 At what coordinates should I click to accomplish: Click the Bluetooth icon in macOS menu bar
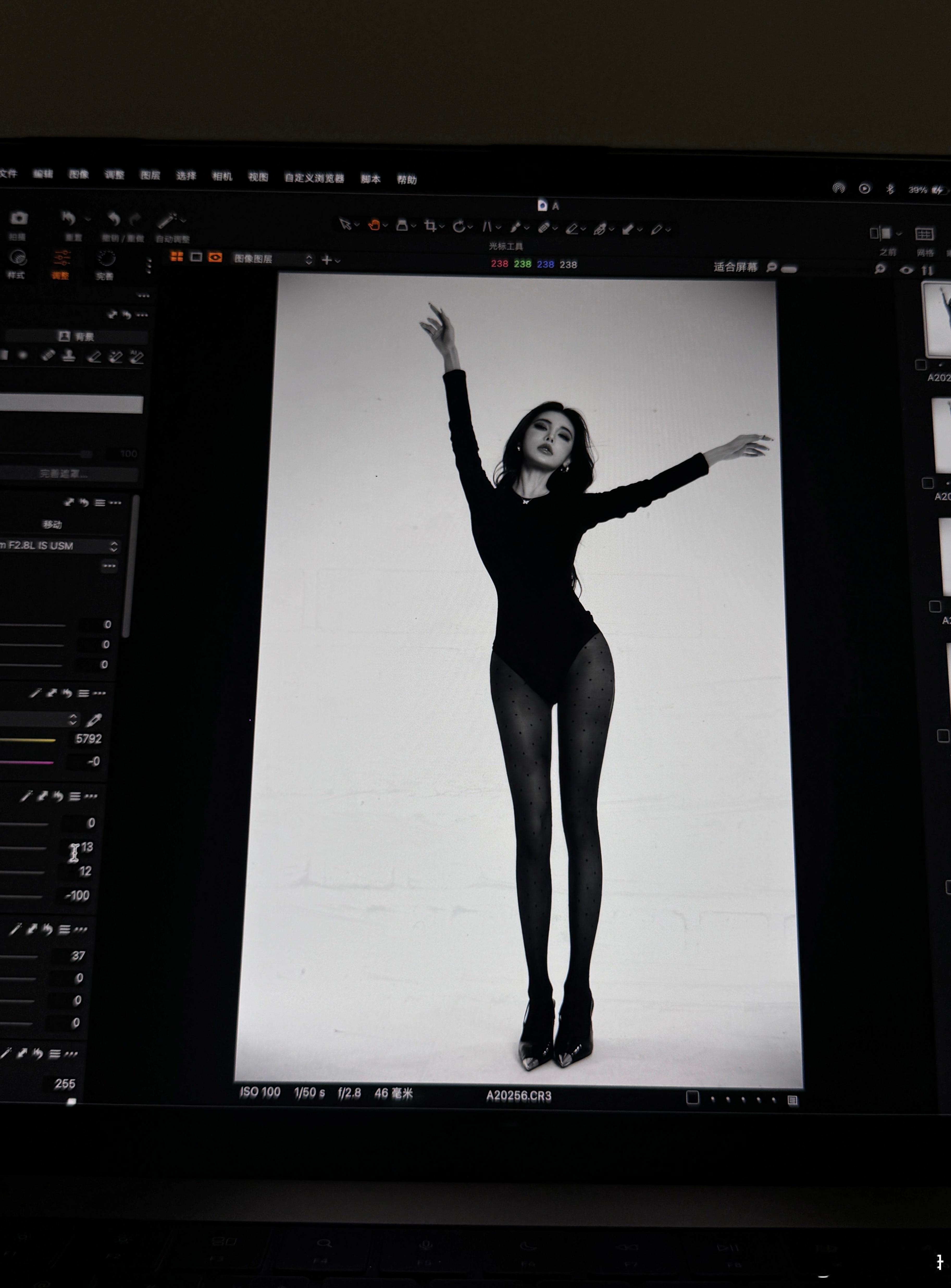(890, 189)
